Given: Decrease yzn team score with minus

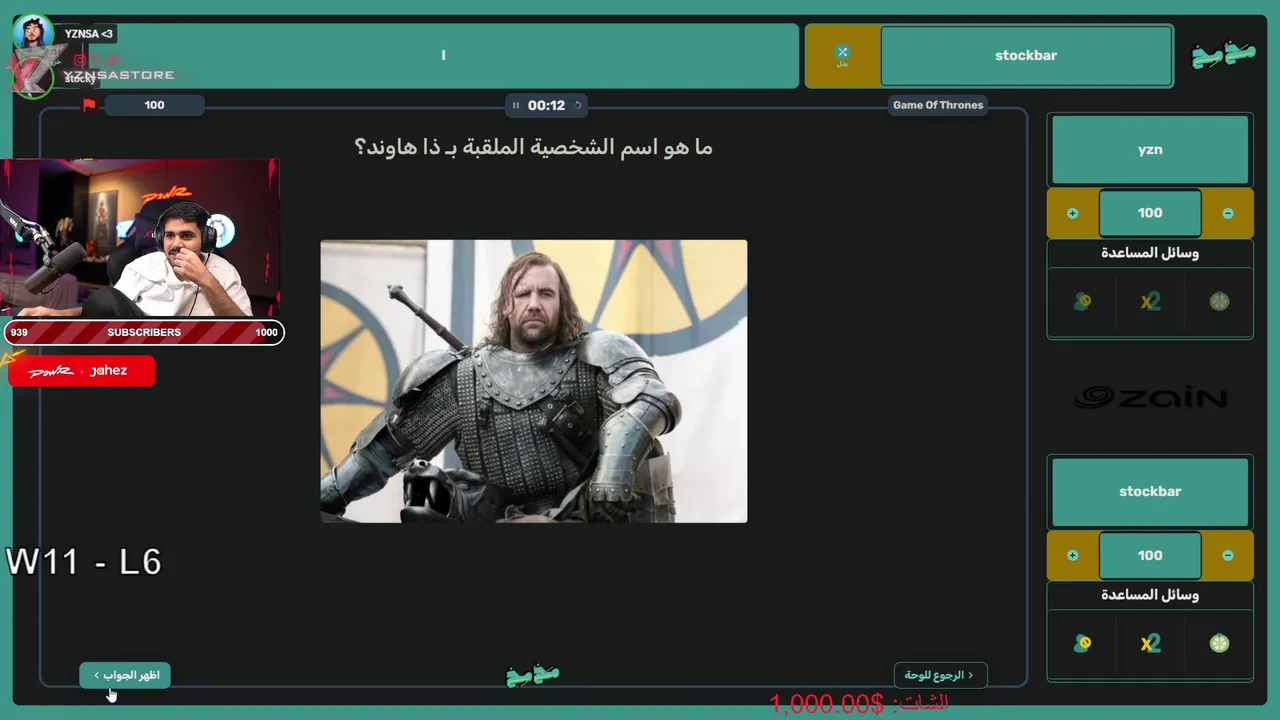Looking at the screenshot, I should 1228,213.
